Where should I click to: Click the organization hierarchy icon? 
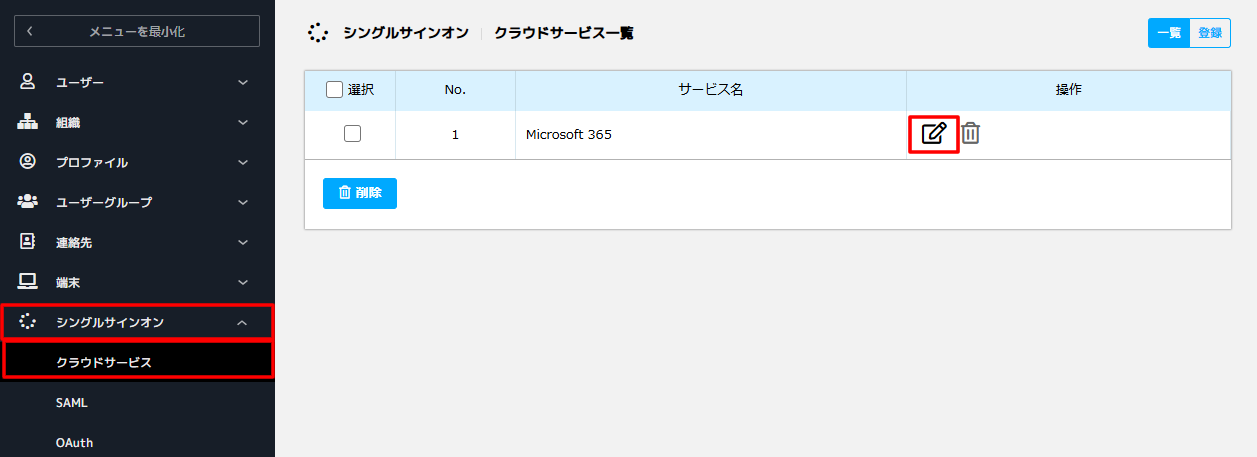tap(28, 122)
